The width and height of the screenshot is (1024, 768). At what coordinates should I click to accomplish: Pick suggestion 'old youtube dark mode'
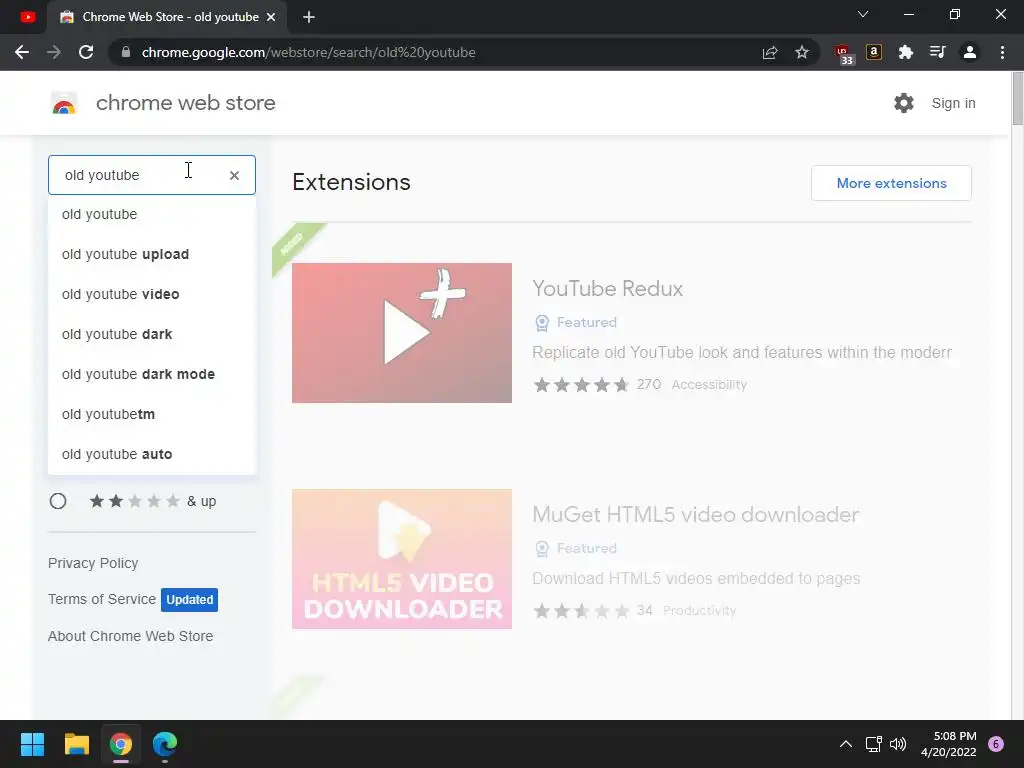(152, 374)
